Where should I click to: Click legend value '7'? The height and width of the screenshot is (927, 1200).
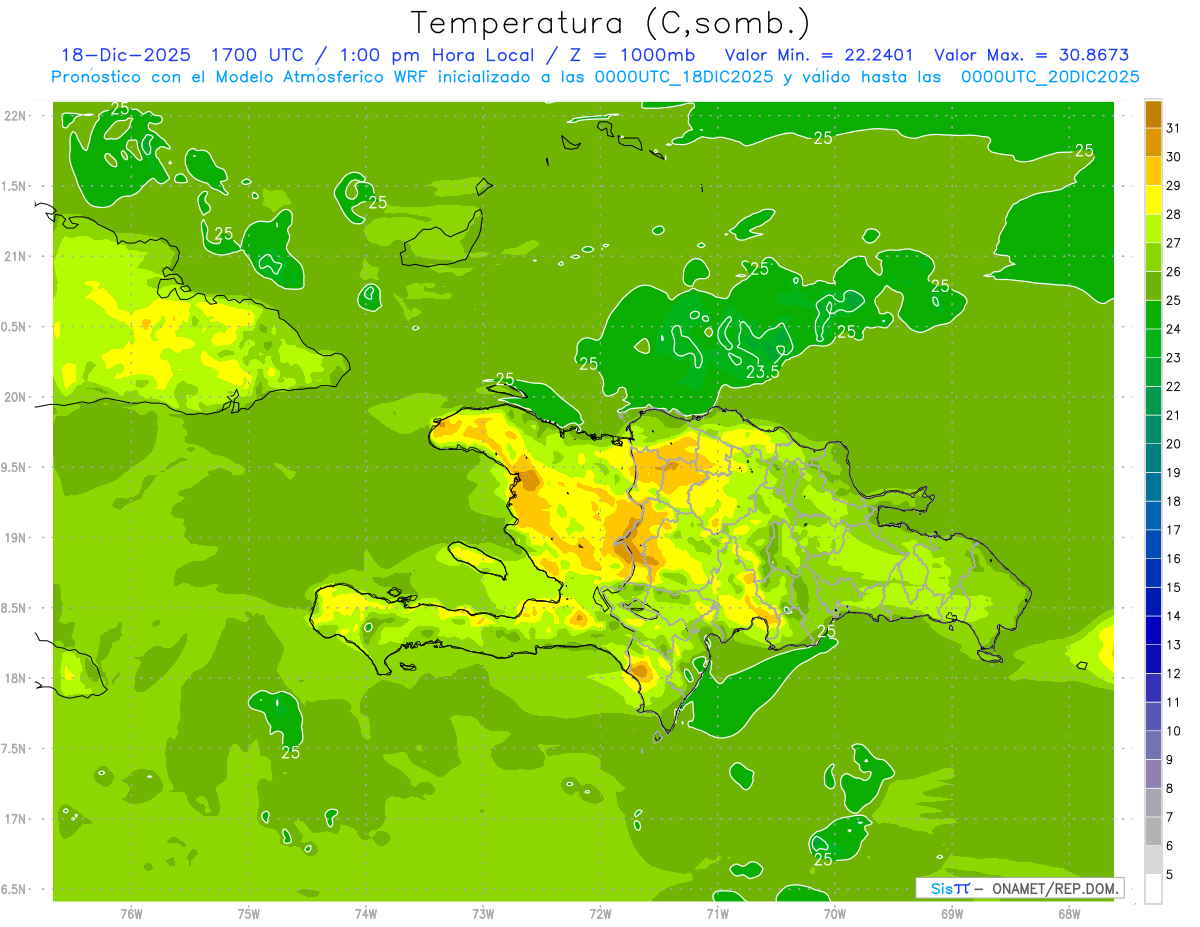pyautogui.click(x=1170, y=818)
